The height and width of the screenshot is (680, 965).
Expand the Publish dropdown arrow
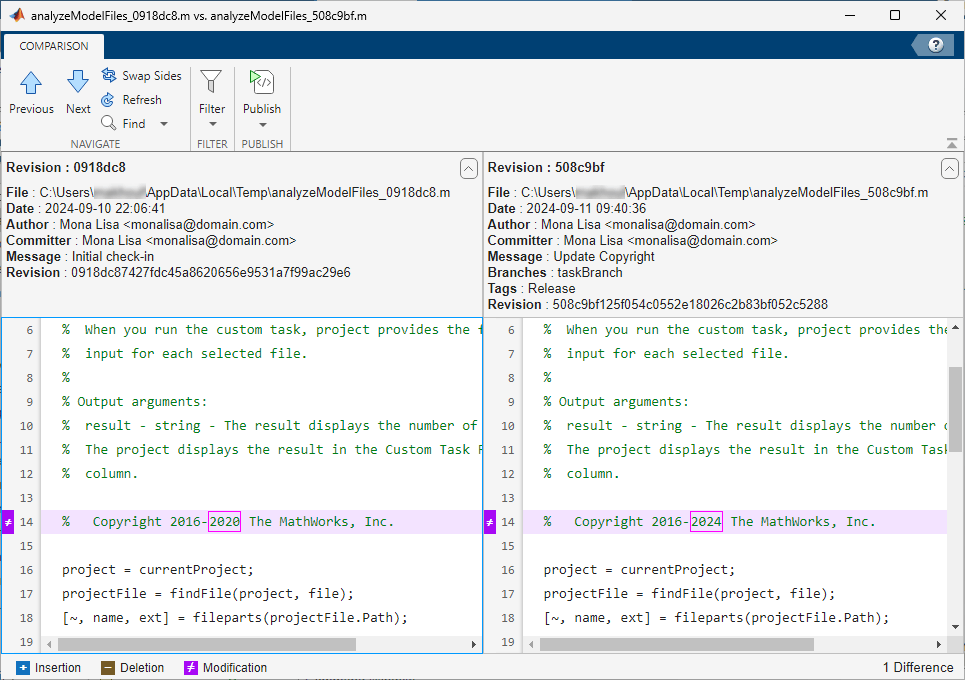coord(263,125)
